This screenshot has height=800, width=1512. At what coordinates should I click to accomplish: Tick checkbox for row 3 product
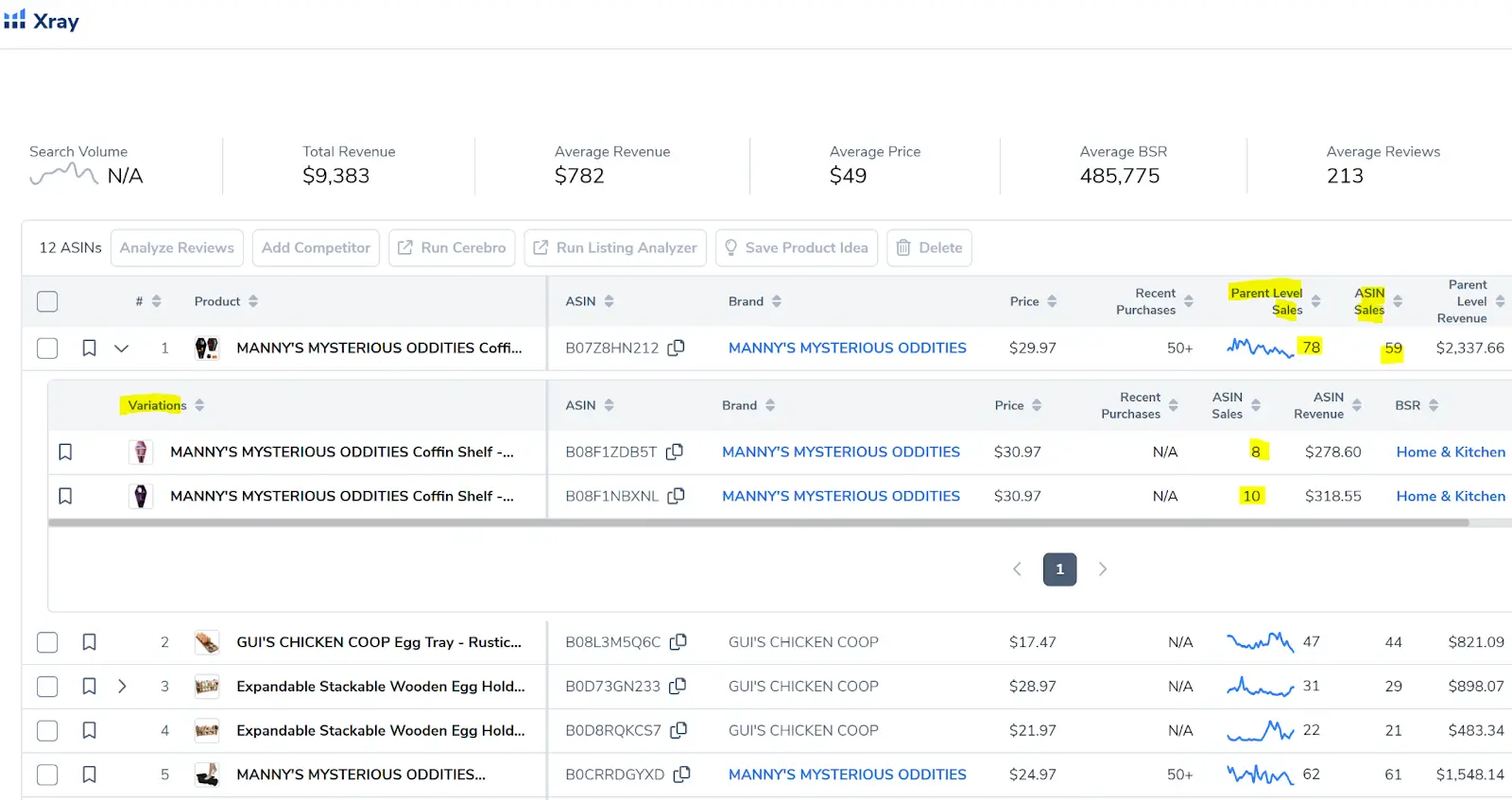[x=47, y=686]
